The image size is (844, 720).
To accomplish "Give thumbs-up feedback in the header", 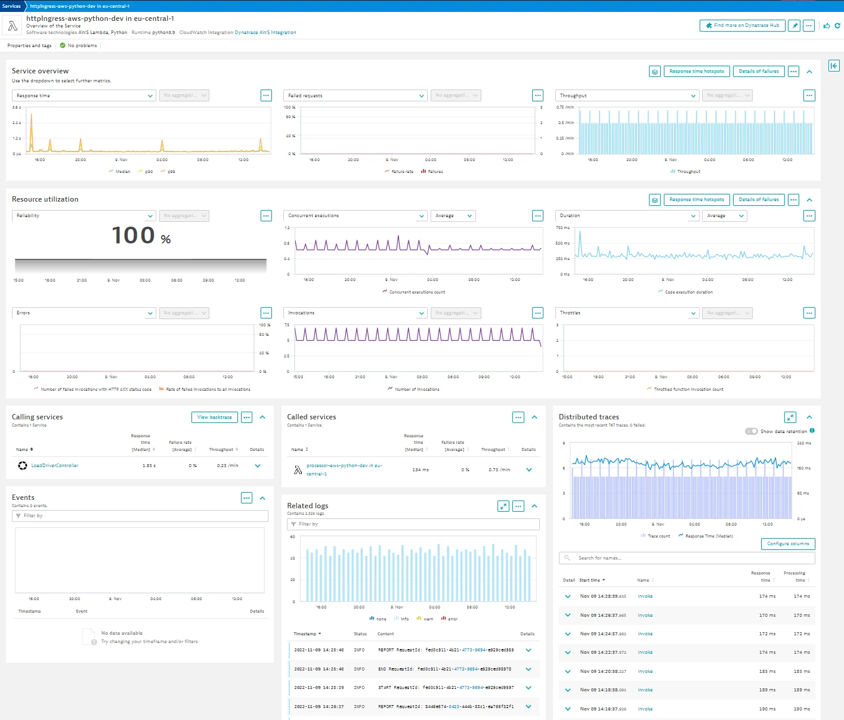I will point(827,25).
